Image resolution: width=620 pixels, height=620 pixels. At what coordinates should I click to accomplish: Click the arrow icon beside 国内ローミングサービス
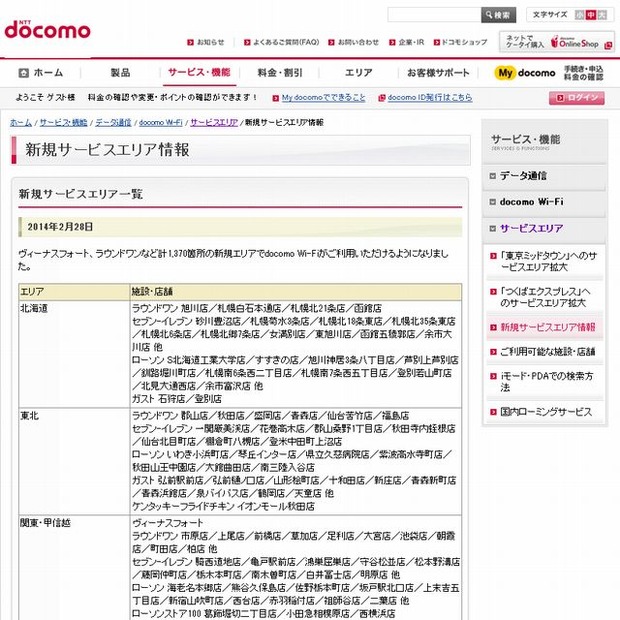(x=493, y=412)
